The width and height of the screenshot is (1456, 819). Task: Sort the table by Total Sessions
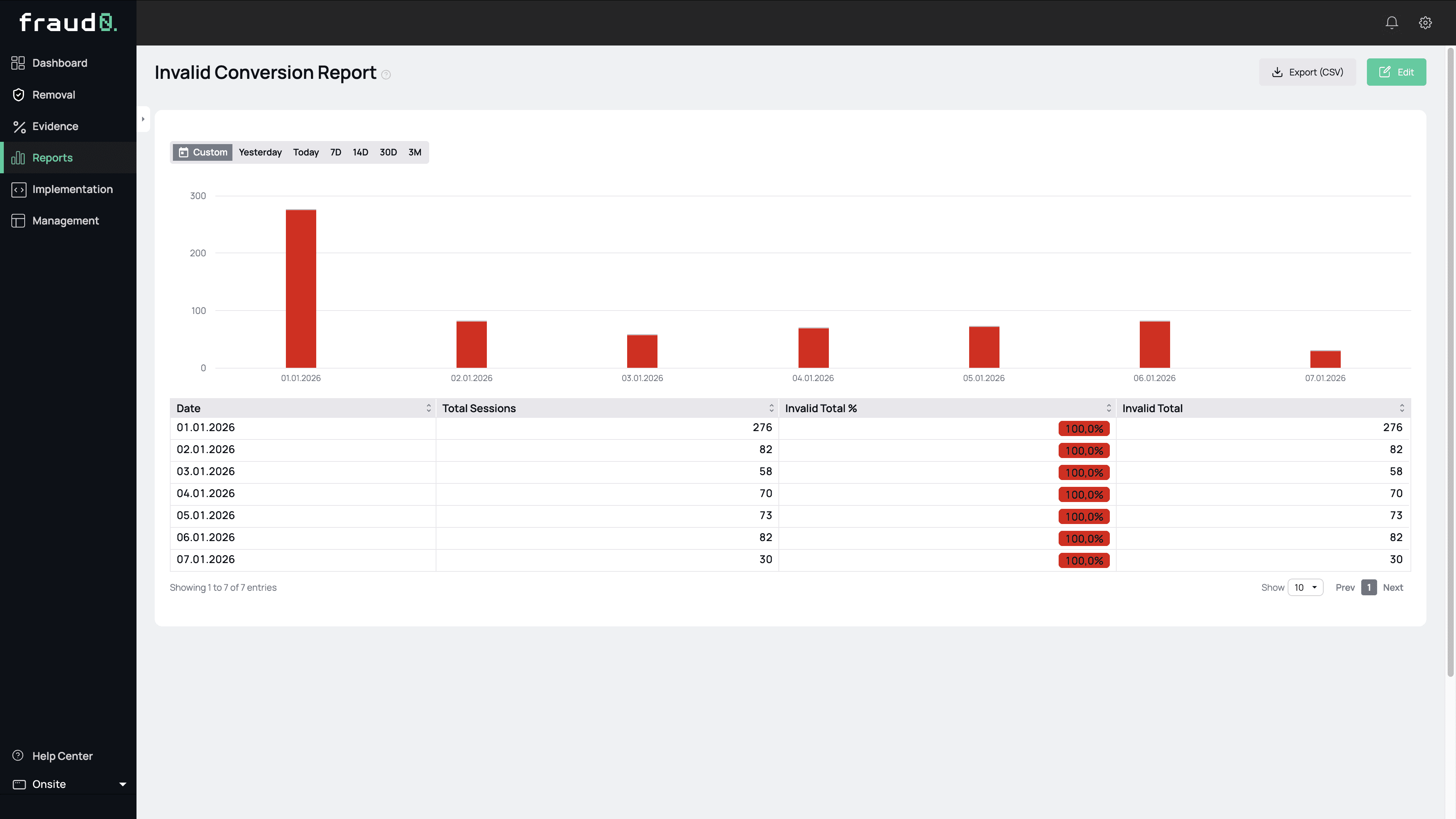(x=771, y=408)
